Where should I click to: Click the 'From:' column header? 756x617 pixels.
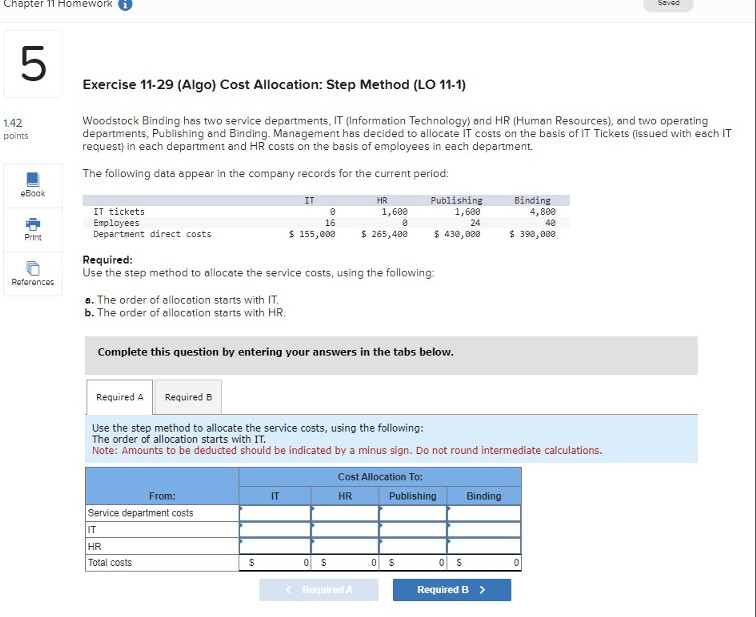click(x=162, y=496)
